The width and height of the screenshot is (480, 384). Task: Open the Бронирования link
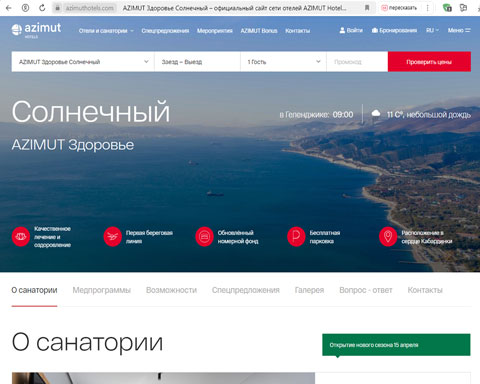pos(394,30)
